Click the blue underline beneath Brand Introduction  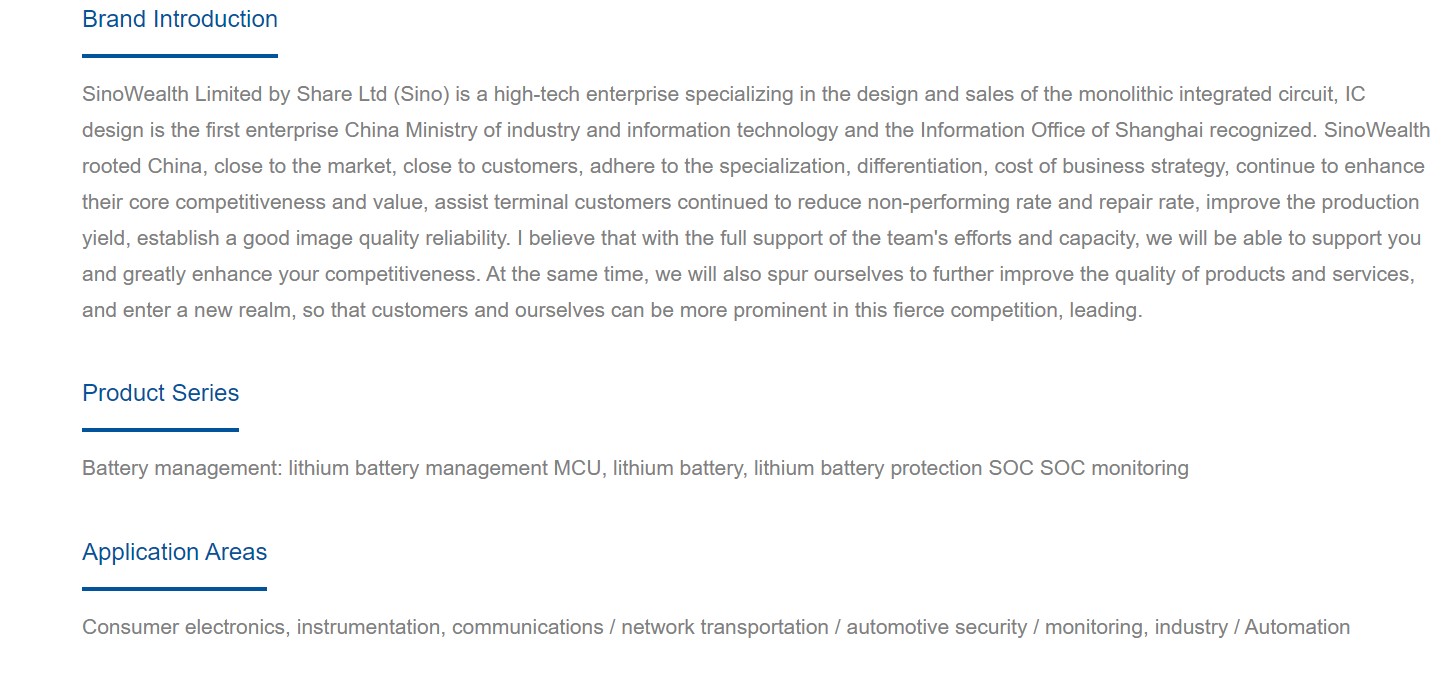coord(180,56)
